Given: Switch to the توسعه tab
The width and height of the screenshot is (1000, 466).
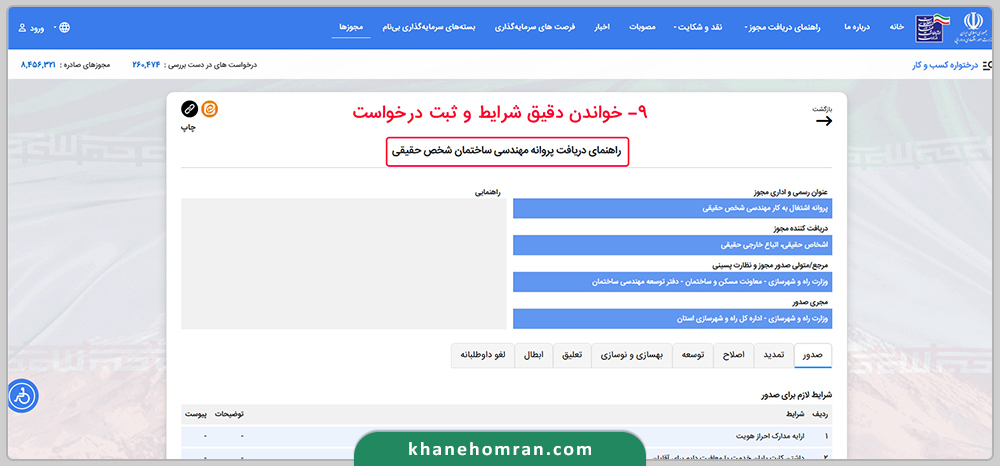Looking at the screenshot, I should coord(693,356).
